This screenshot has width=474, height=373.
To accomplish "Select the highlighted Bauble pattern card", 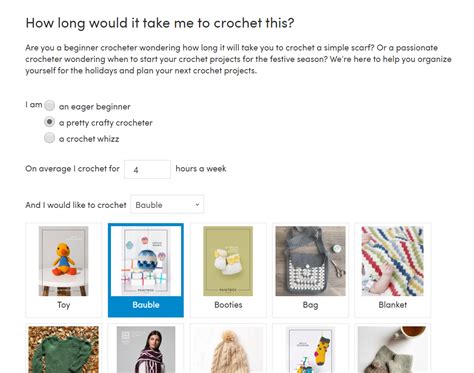I will click(146, 270).
